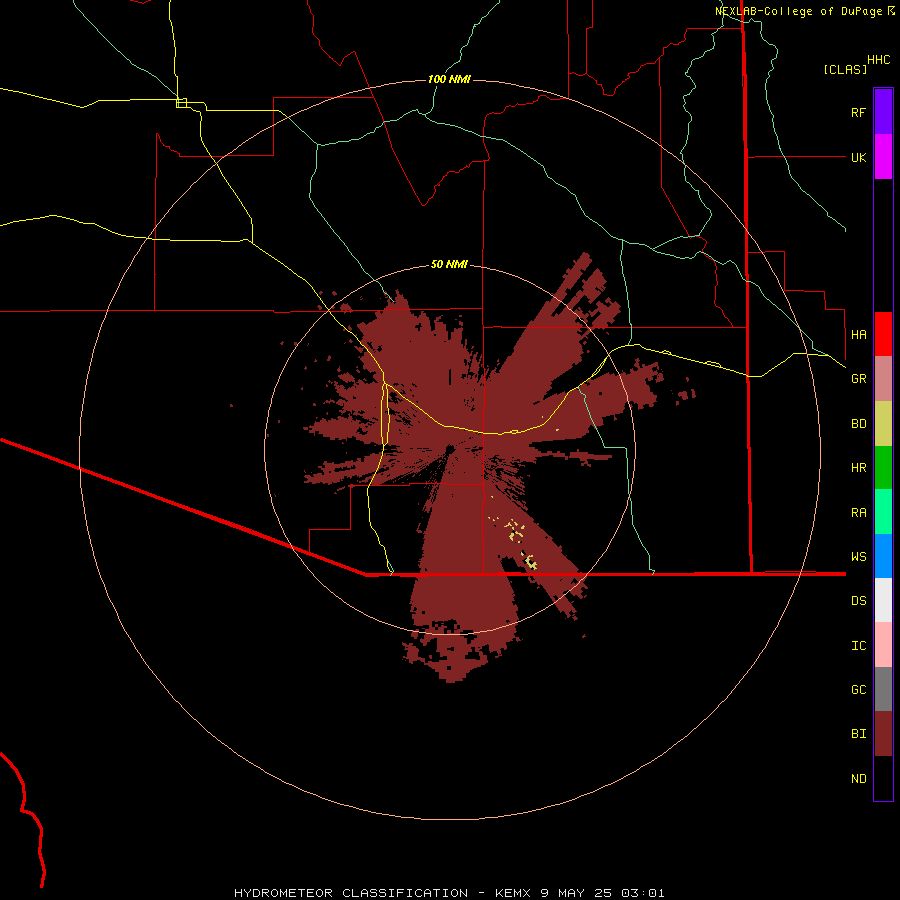Click the RA legend label
Screen dimensions: 900x900
coord(858,513)
